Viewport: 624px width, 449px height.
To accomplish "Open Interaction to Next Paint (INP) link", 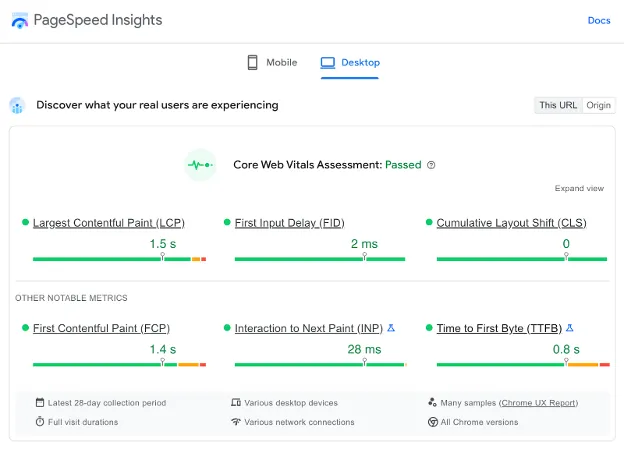I will coord(308,328).
